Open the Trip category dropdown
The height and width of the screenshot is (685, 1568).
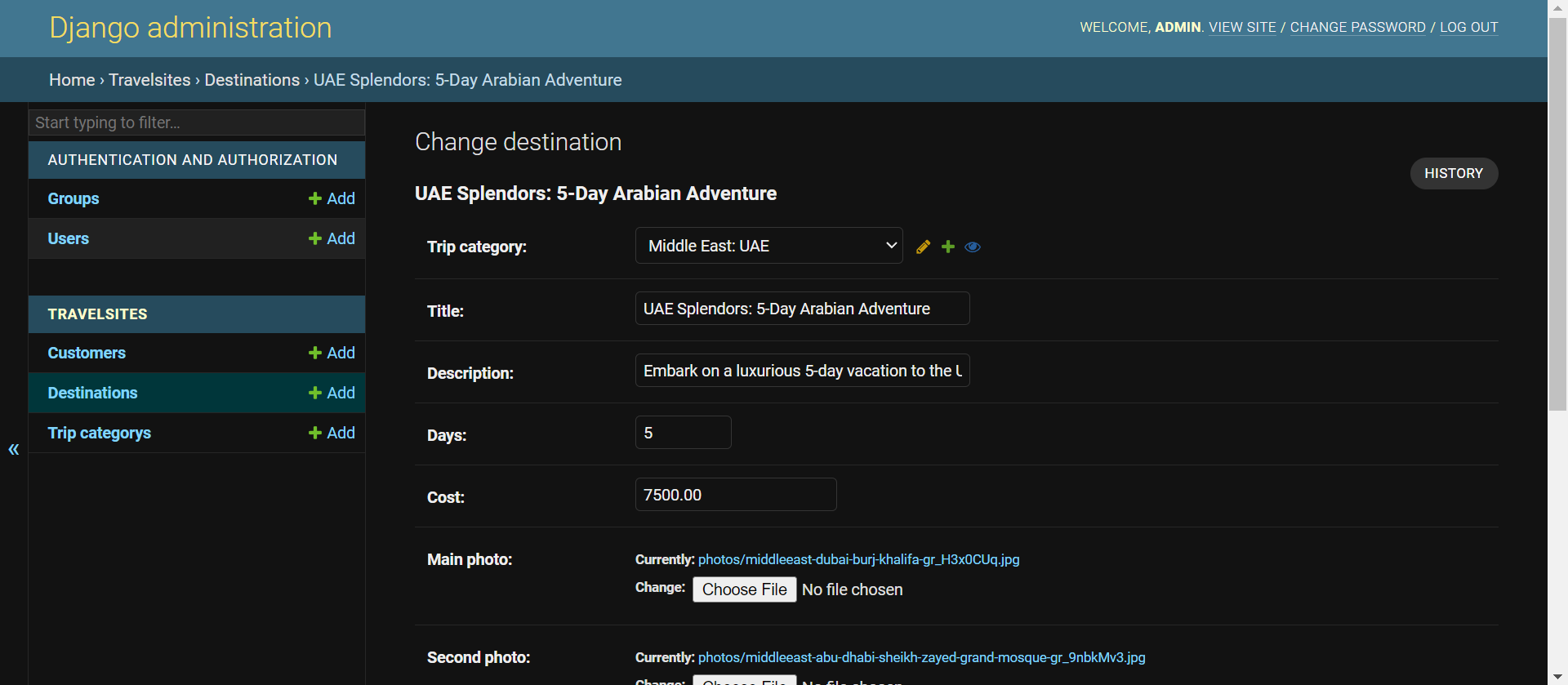(x=768, y=246)
